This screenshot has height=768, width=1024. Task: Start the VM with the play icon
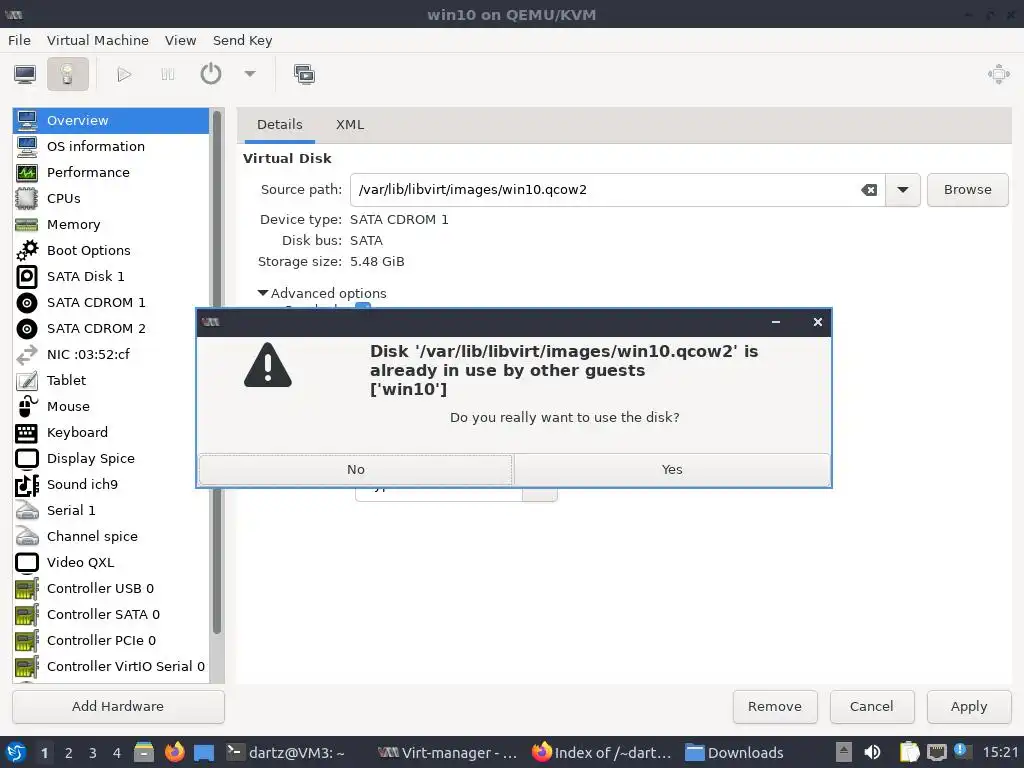[x=124, y=74]
